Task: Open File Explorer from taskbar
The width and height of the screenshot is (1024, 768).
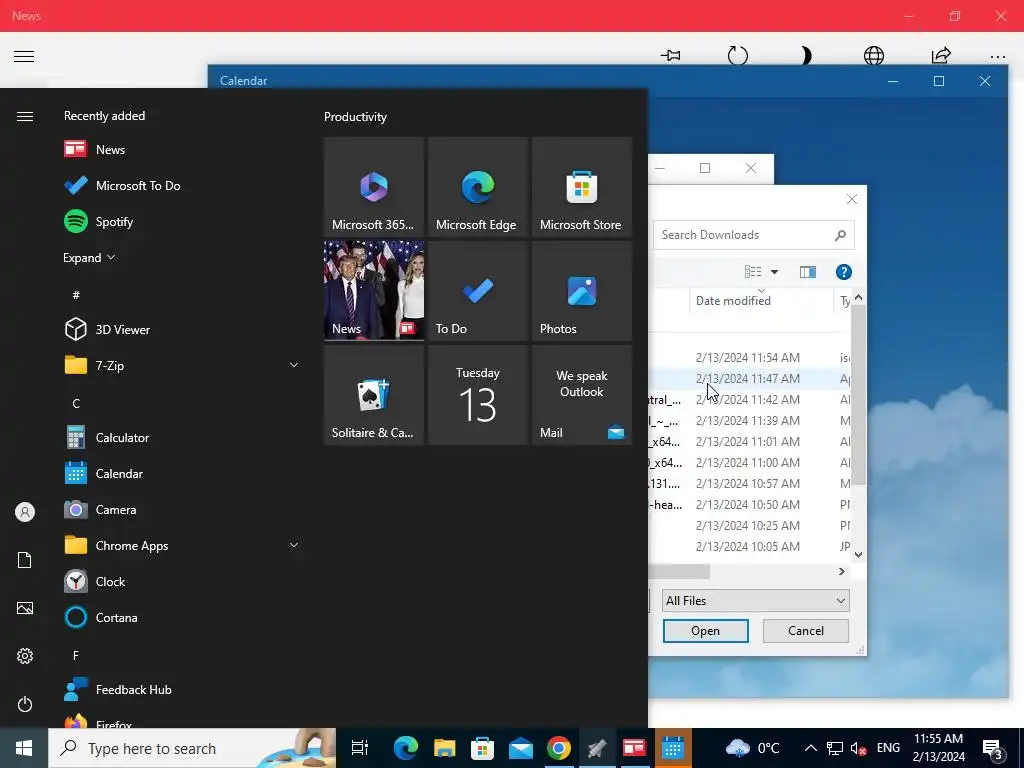Action: [x=444, y=748]
